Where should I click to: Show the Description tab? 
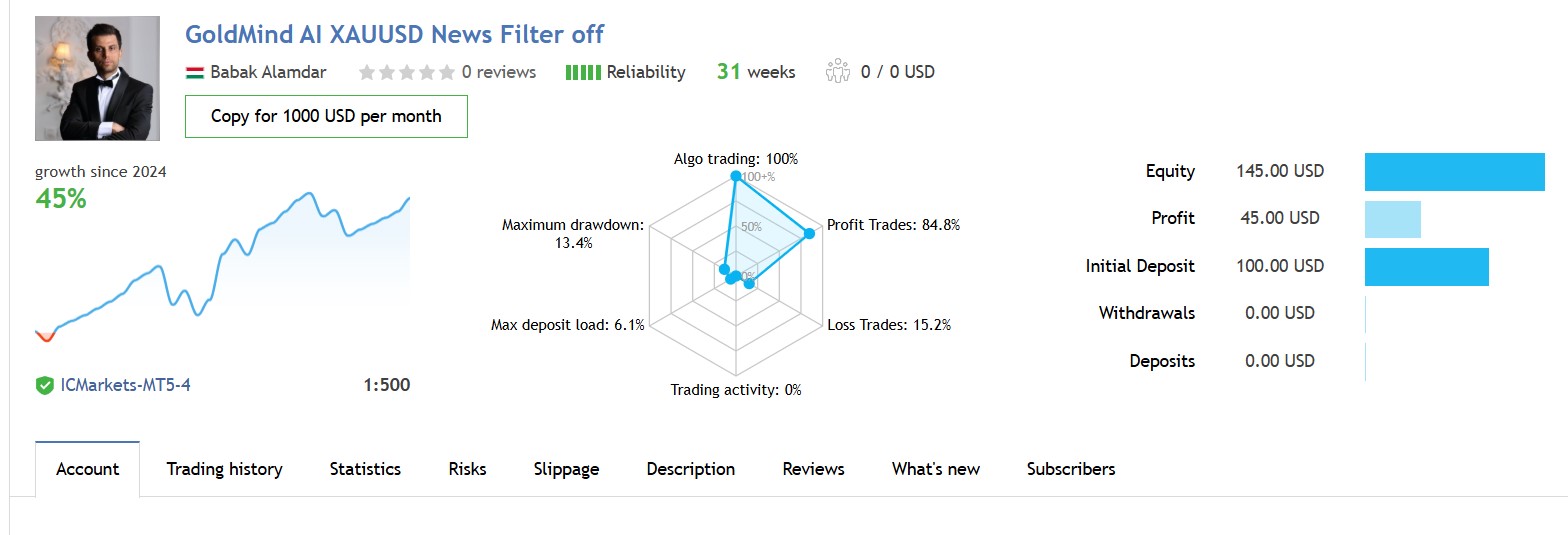click(x=690, y=469)
